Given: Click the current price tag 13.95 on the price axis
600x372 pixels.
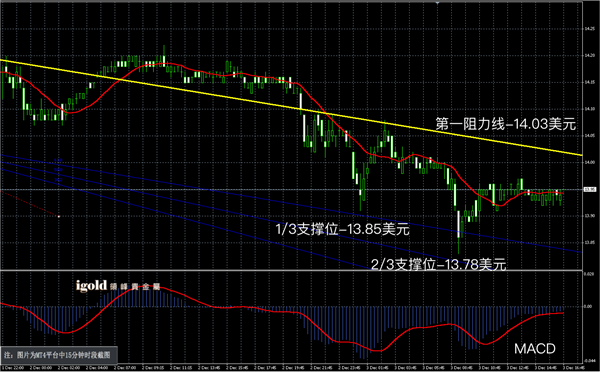Looking at the screenshot, I should click(x=590, y=189).
